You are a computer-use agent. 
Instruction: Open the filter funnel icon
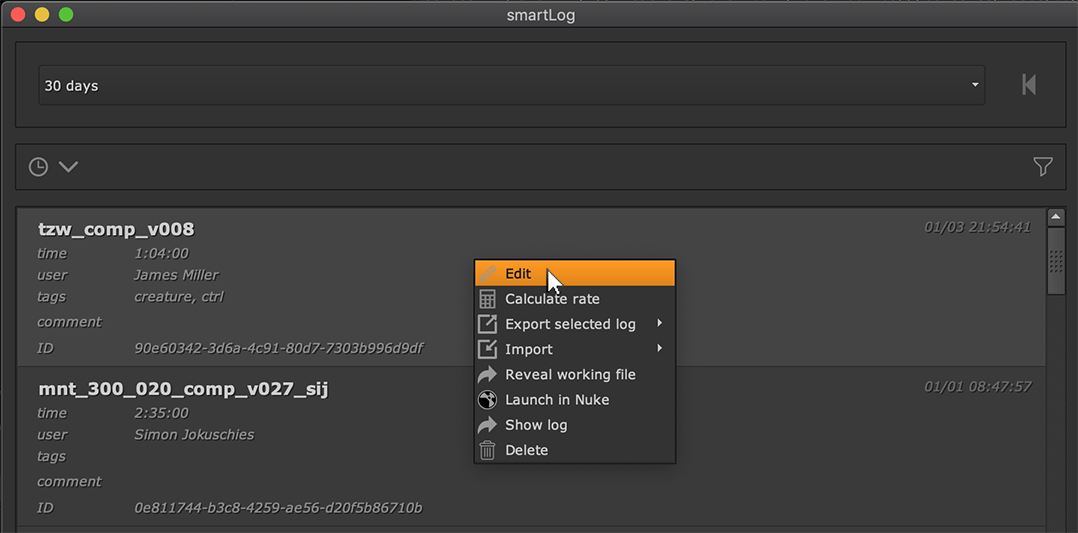pos(1043,167)
